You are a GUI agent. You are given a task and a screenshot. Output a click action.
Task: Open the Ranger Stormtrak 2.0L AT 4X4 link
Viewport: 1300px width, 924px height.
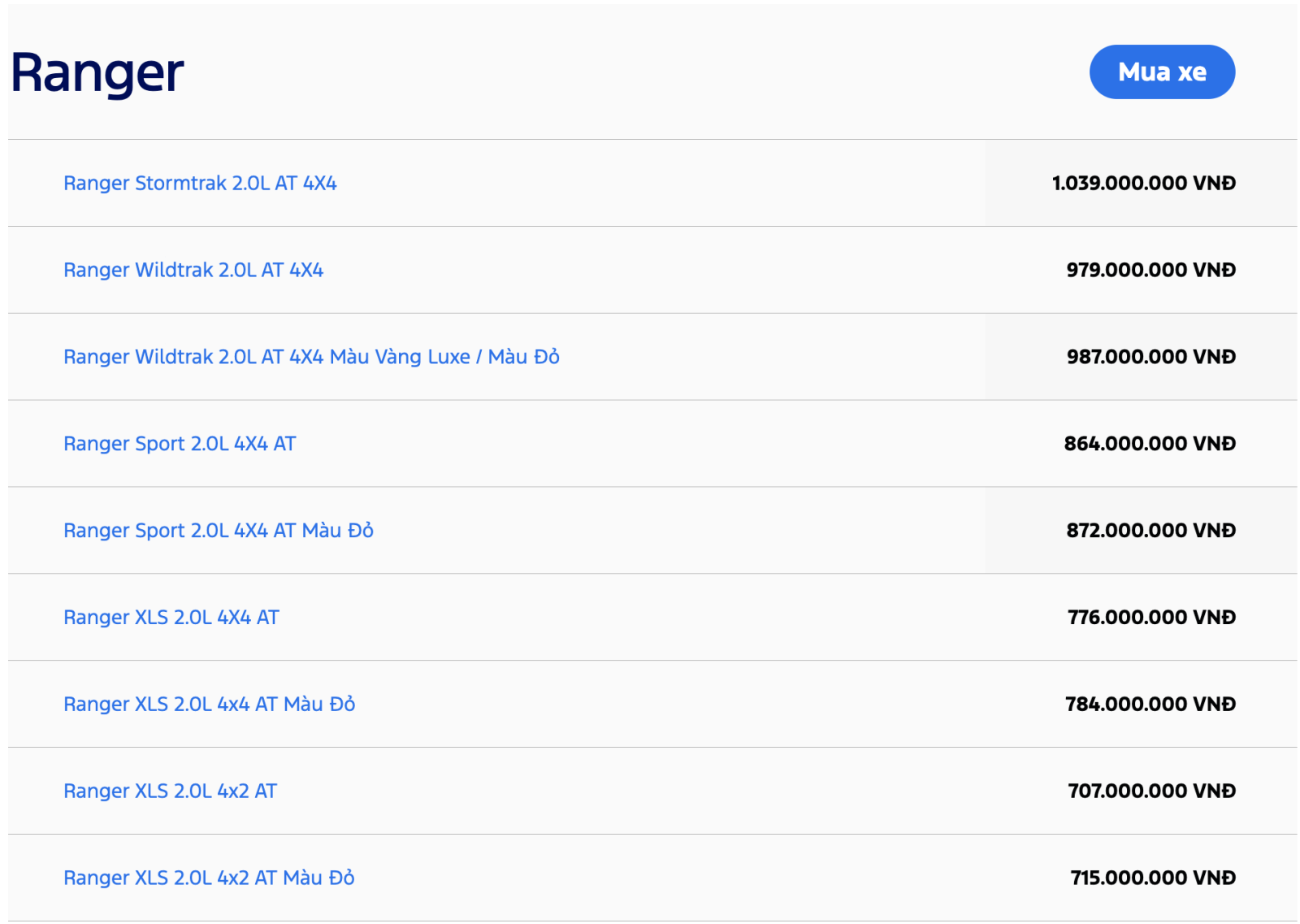click(x=200, y=184)
